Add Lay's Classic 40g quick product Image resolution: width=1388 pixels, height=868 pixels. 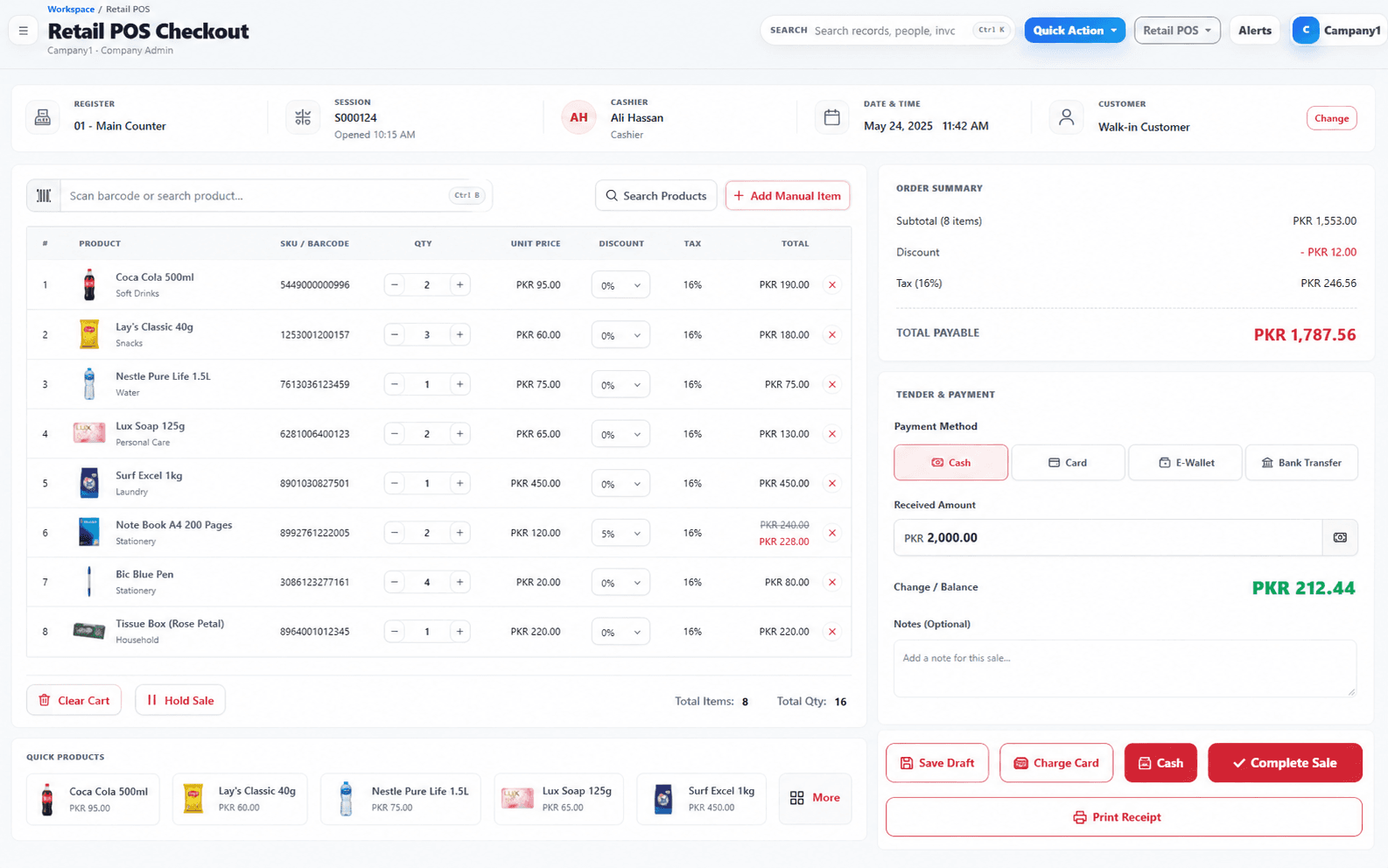pyautogui.click(x=240, y=799)
